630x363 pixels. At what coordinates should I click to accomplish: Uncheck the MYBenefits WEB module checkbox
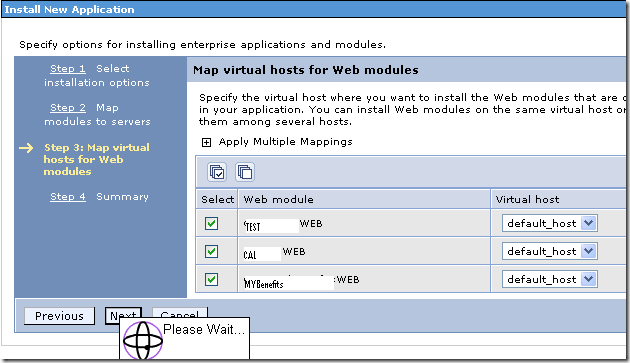tap(211, 279)
